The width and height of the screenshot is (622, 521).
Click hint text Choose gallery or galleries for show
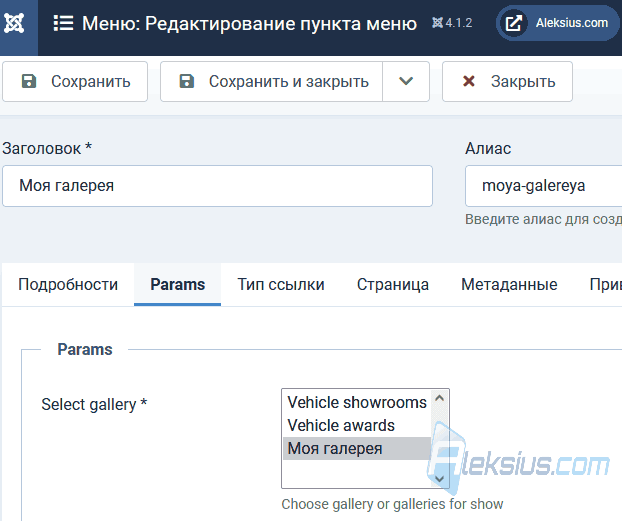392,504
